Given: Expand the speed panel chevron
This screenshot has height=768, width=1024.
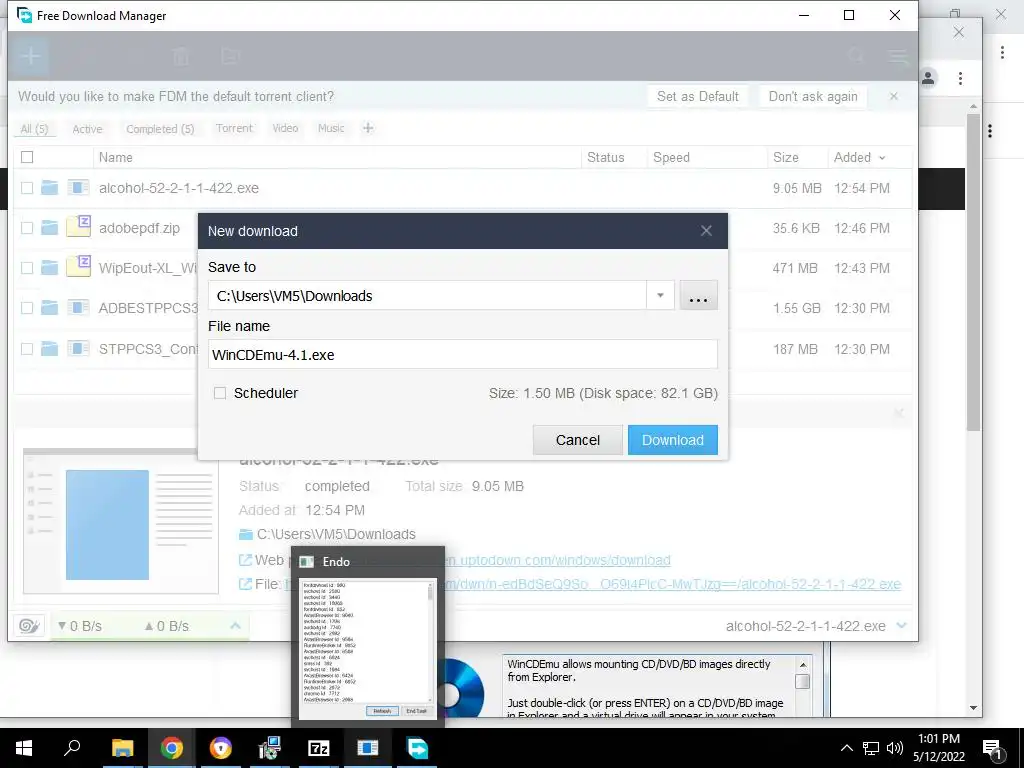Looking at the screenshot, I should pos(235,626).
